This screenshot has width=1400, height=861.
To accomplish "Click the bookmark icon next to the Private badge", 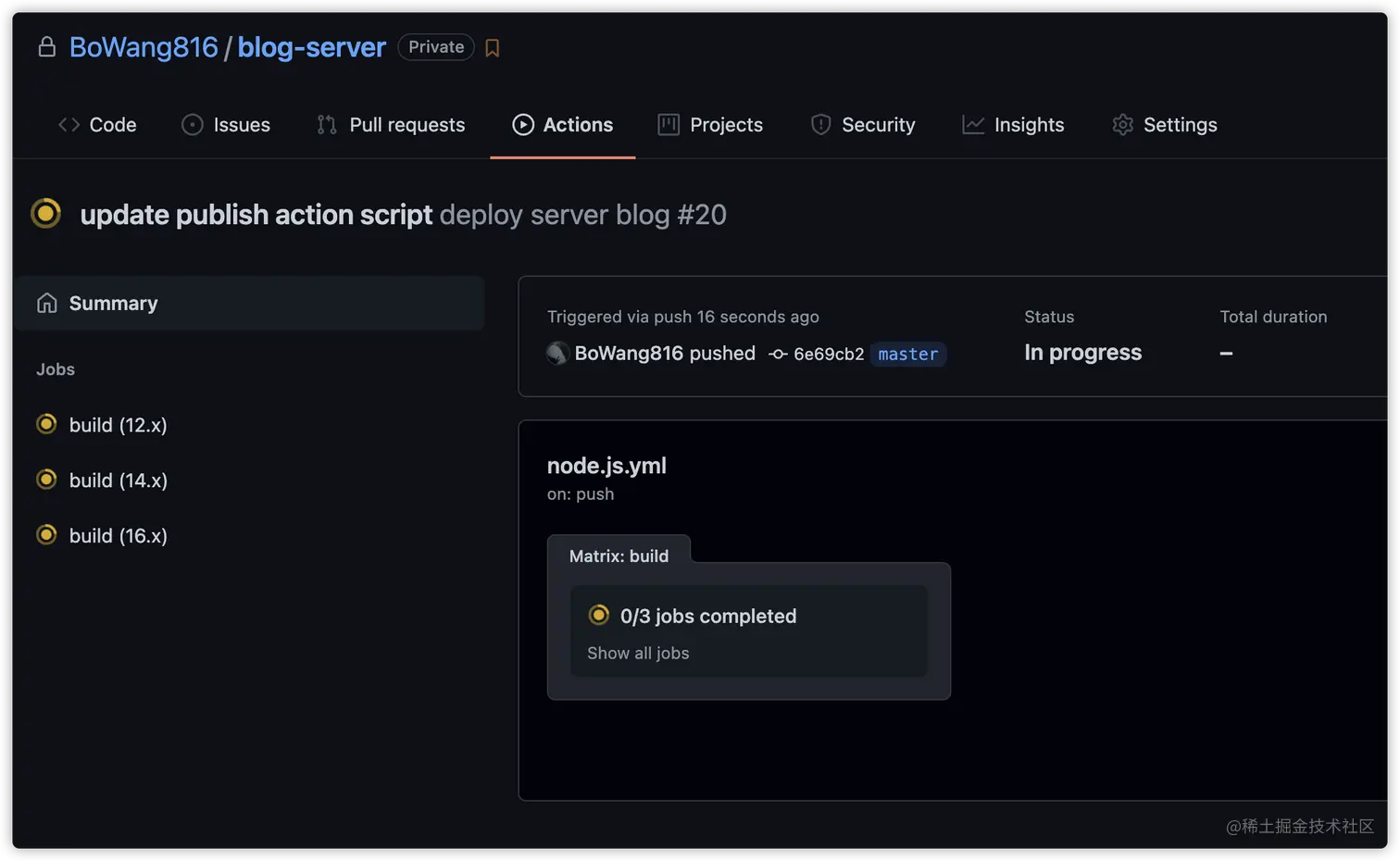I will pyautogui.click(x=492, y=47).
